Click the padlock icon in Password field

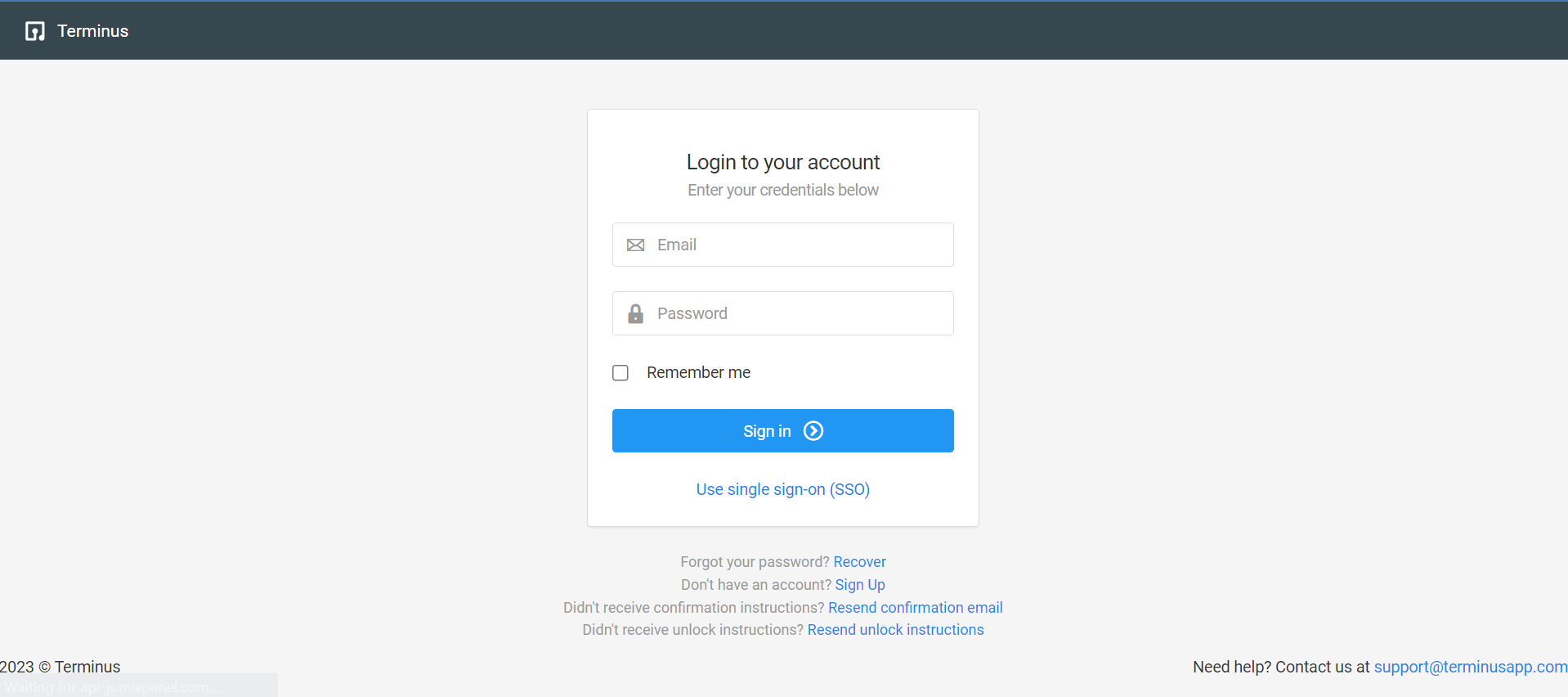tap(635, 313)
